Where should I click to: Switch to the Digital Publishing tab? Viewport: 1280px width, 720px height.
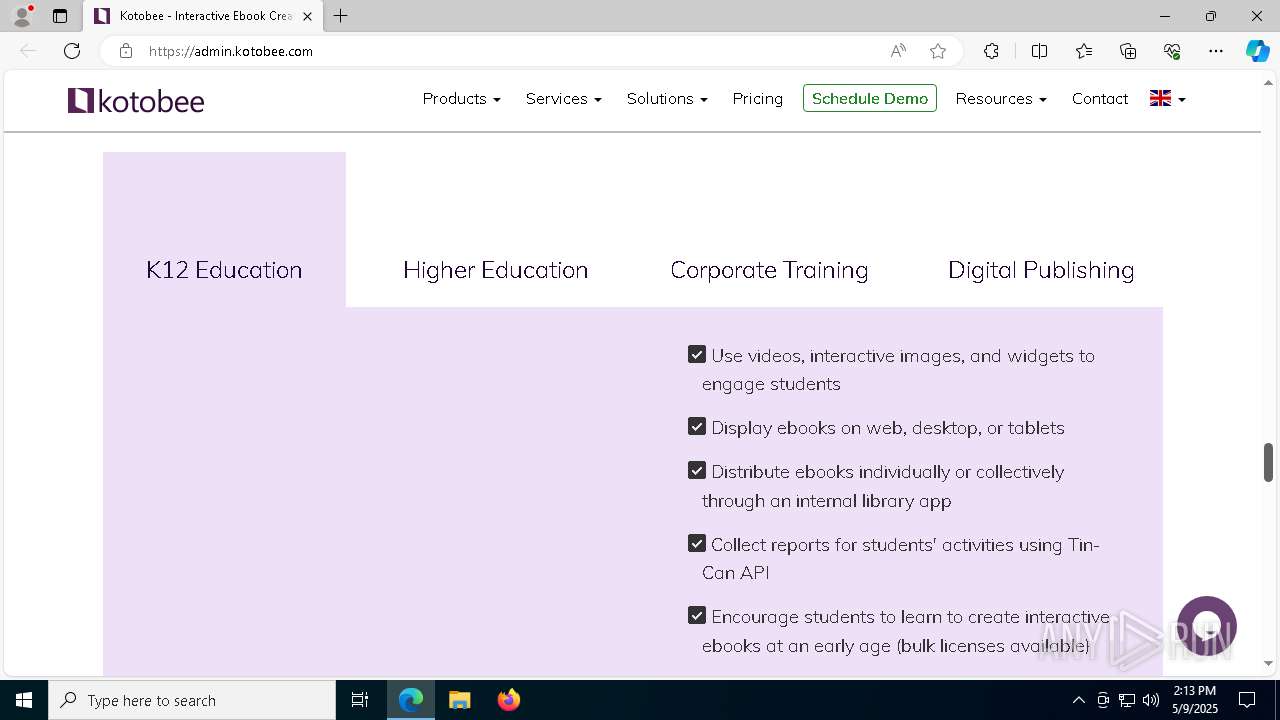(1041, 270)
